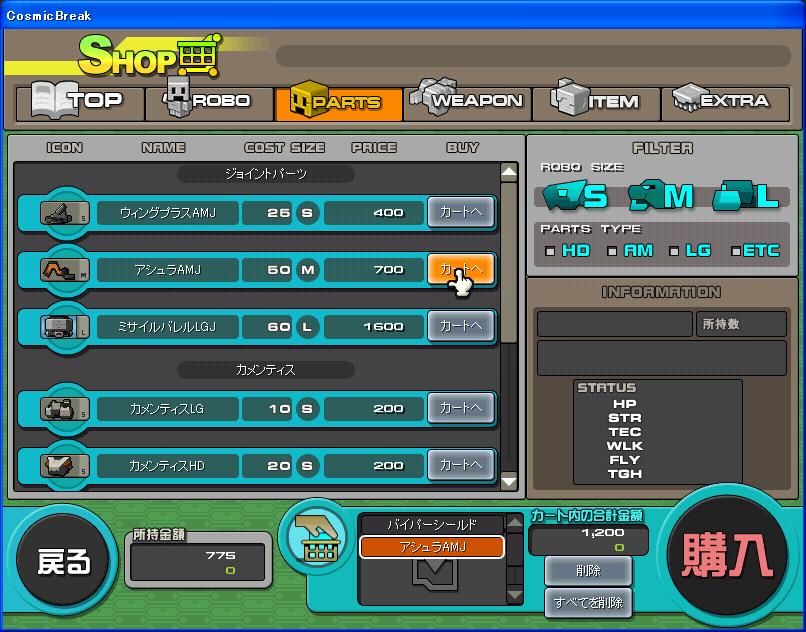Select the PARTS tab
The width and height of the screenshot is (806, 632).
[x=338, y=104]
